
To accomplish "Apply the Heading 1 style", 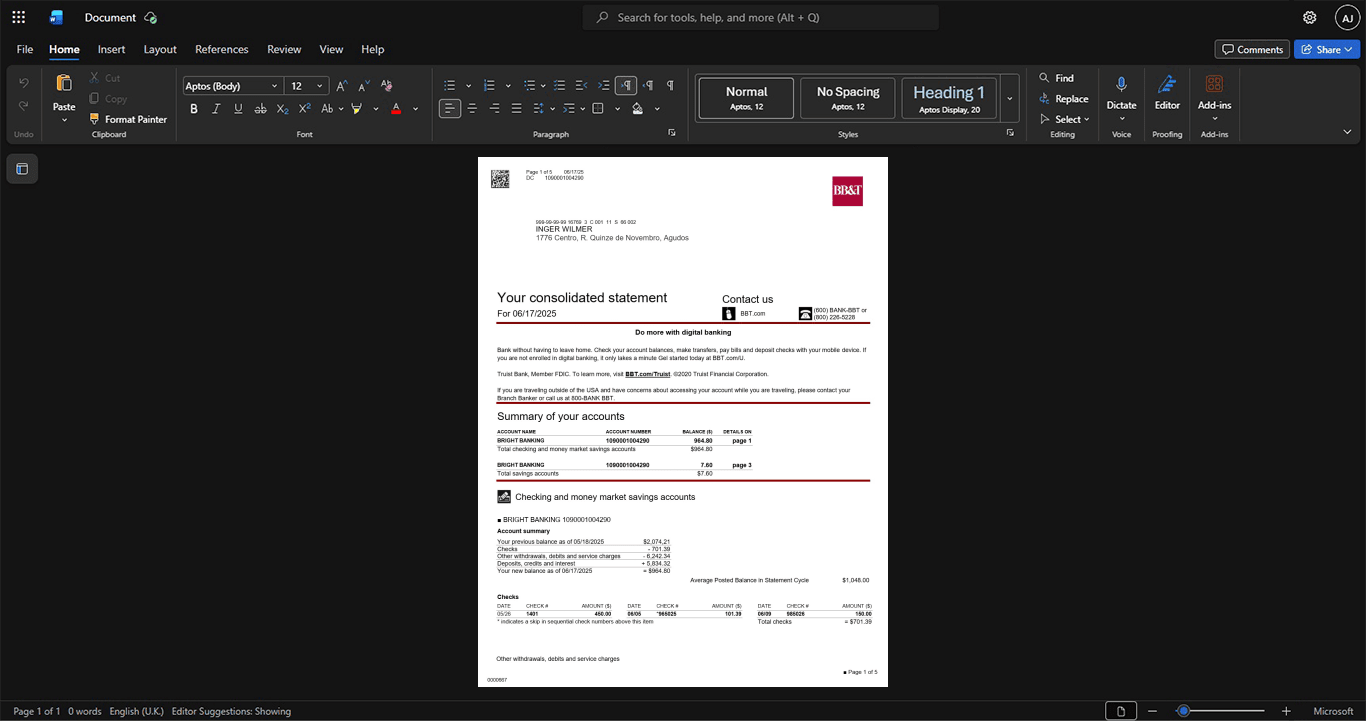I will pyautogui.click(x=949, y=98).
